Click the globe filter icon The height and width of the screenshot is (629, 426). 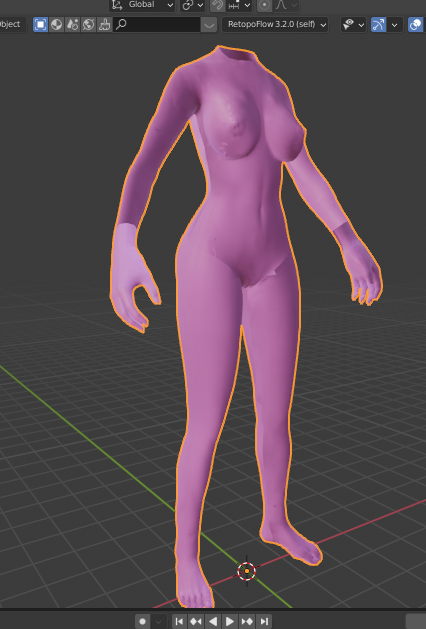click(x=89, y=24)
